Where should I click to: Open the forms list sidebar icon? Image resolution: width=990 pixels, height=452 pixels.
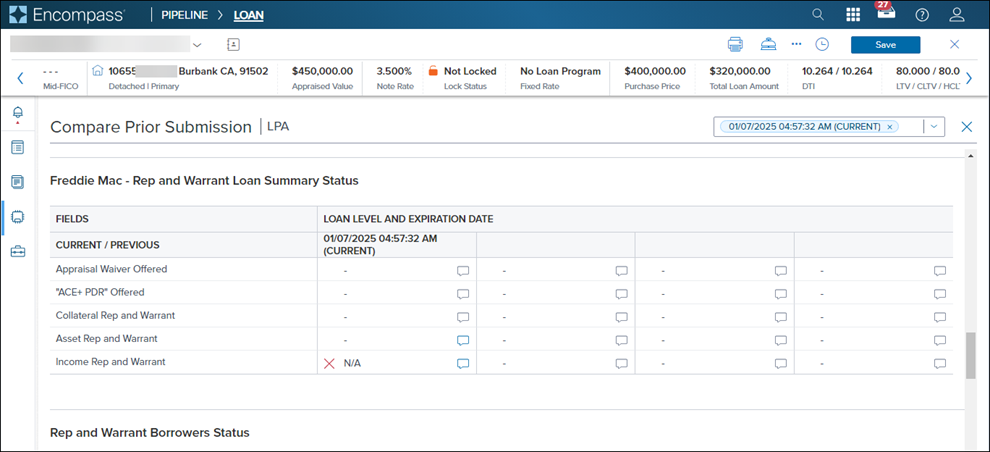point(18,148)
